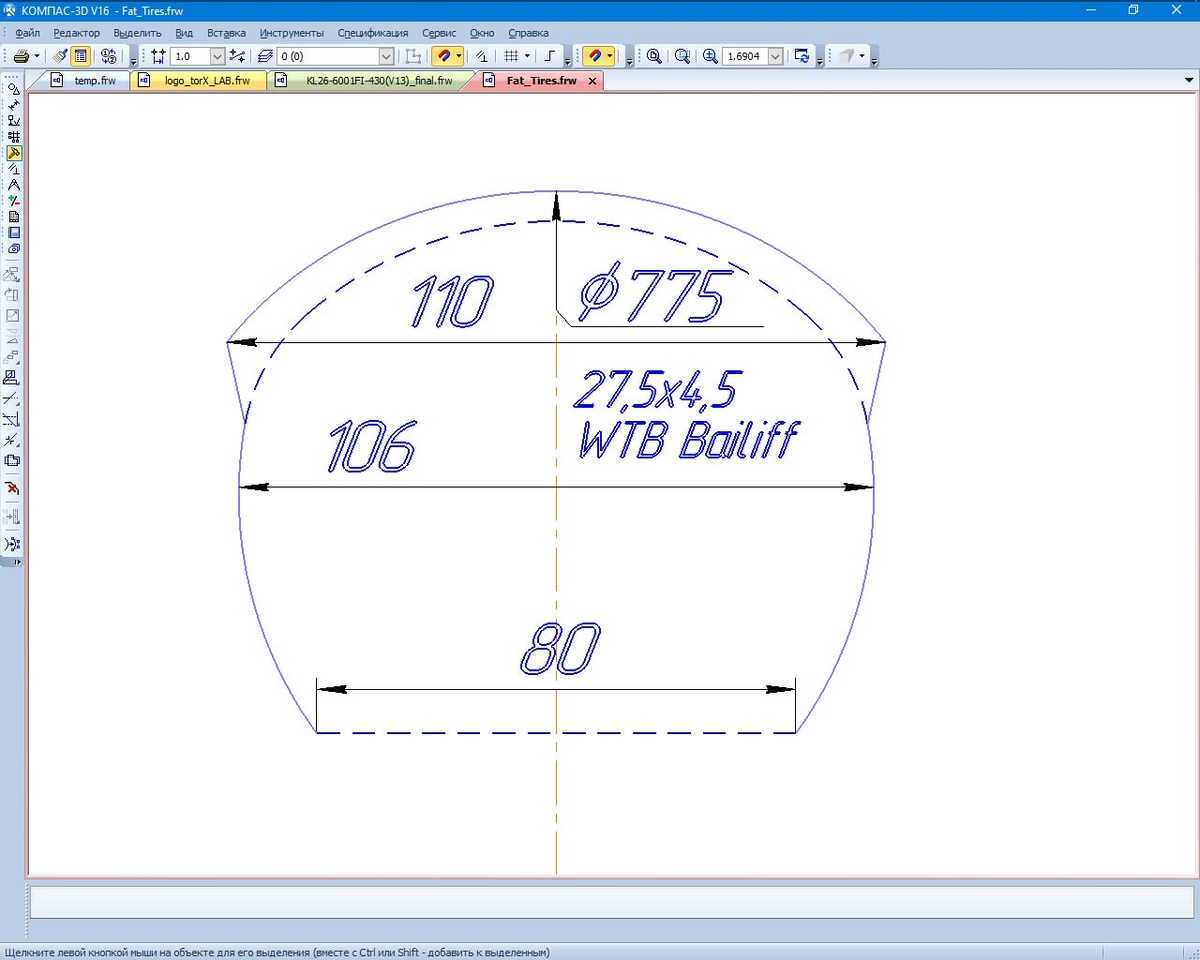The height and width of the screenshot is (960, 1200).
Task: Click the tab list arrow at right
Action: tap(1189, 81)
